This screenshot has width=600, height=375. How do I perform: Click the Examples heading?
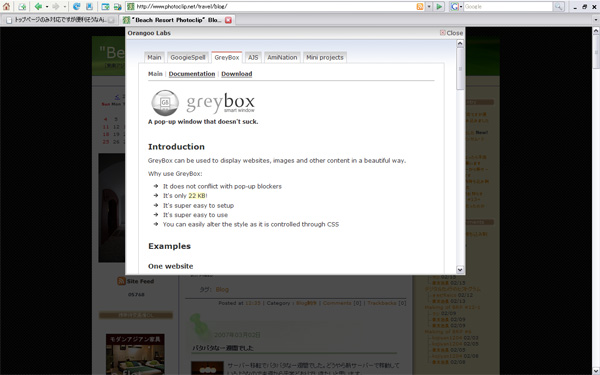[170, 246]
